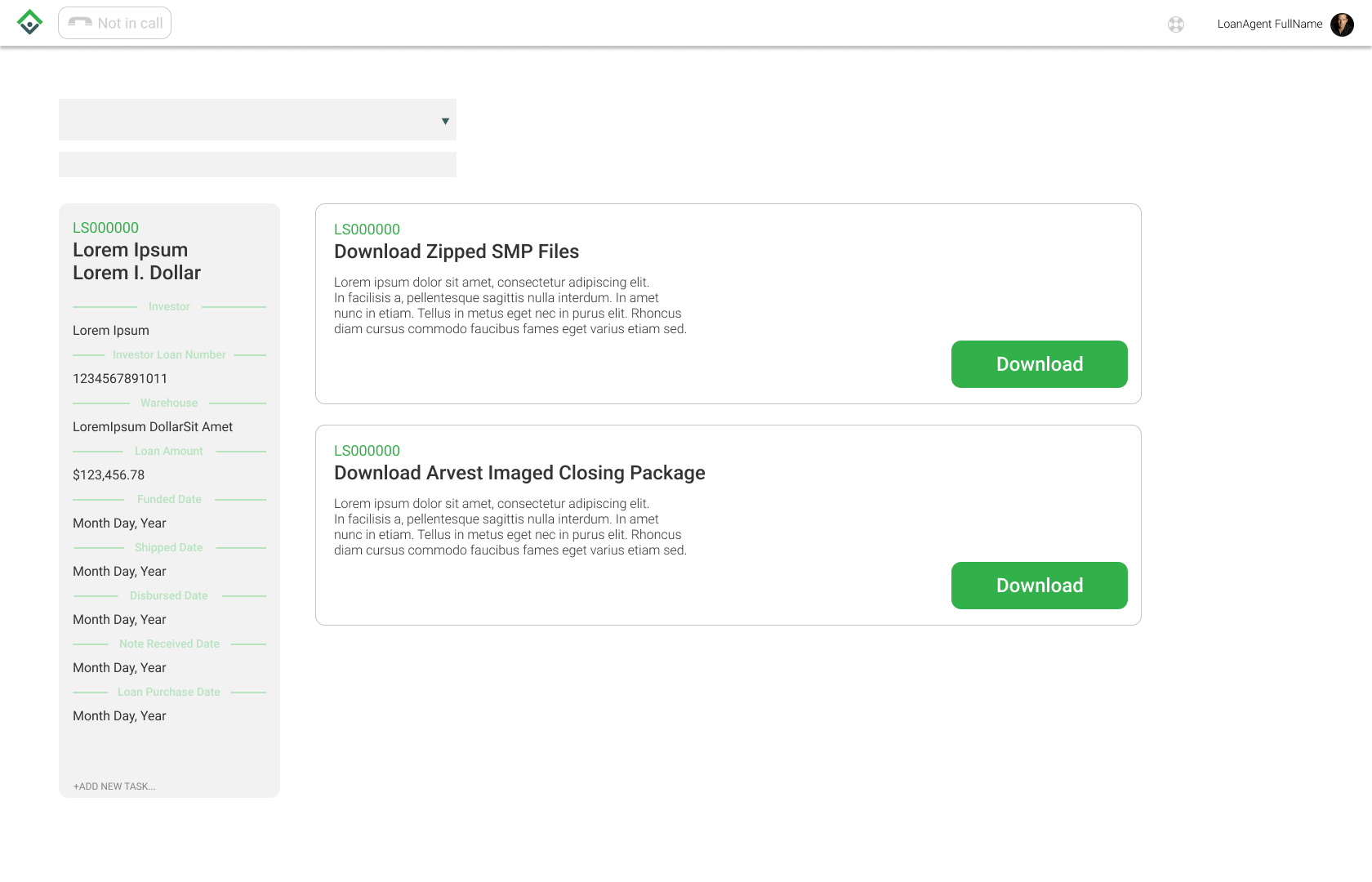The width and height of the screenshot is (1372, 882).
Task: Click LS000000 above Download Arvest Imaged Closing Package
Action: coord(367,451)
